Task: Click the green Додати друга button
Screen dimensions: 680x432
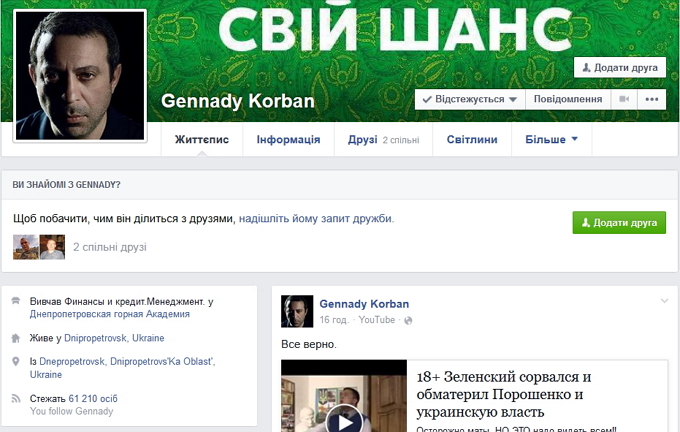Action: pos(619,223)
